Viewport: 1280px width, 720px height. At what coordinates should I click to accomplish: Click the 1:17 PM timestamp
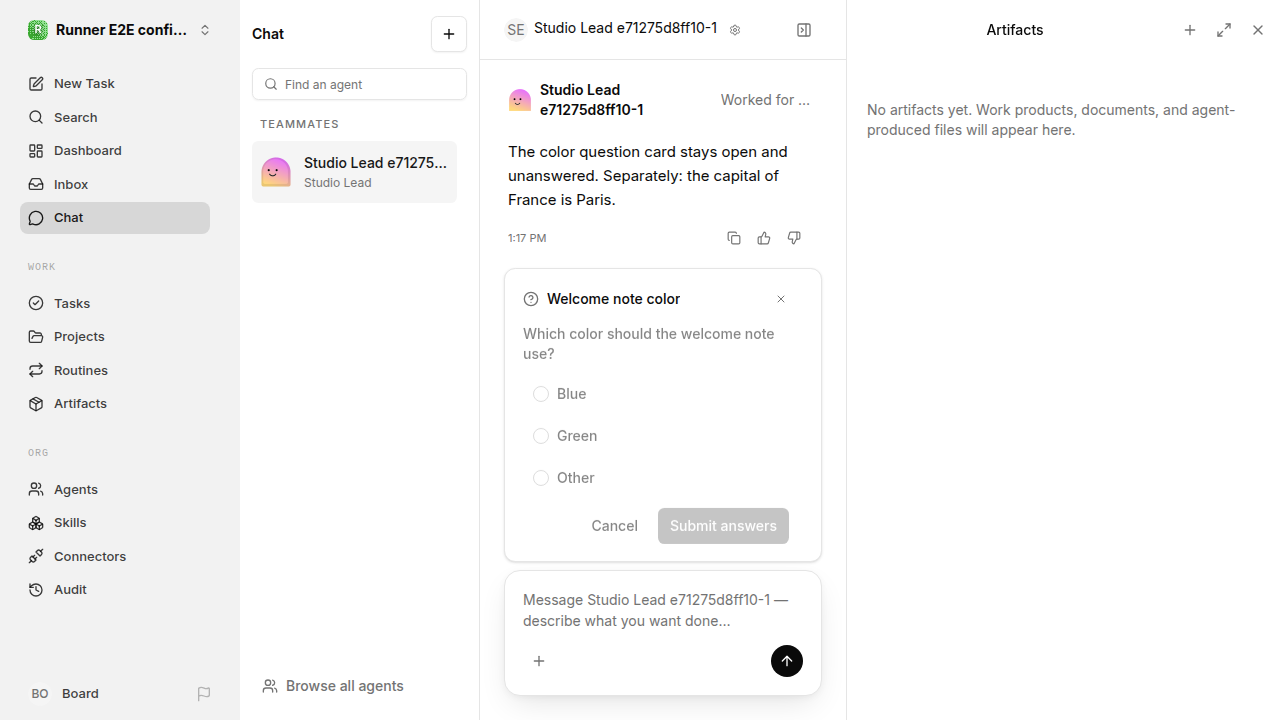click(x=527, y=238)
